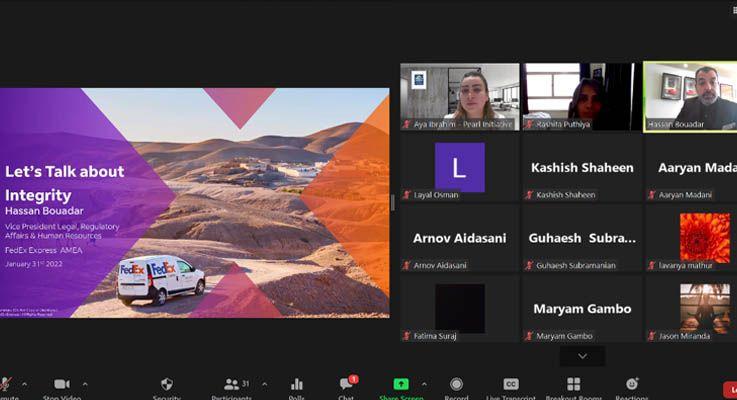The height and width of the screenshot is (400, 737).
Task: Click muted mic icon beside lavanya mathur
Action: [x=652, y=266]
